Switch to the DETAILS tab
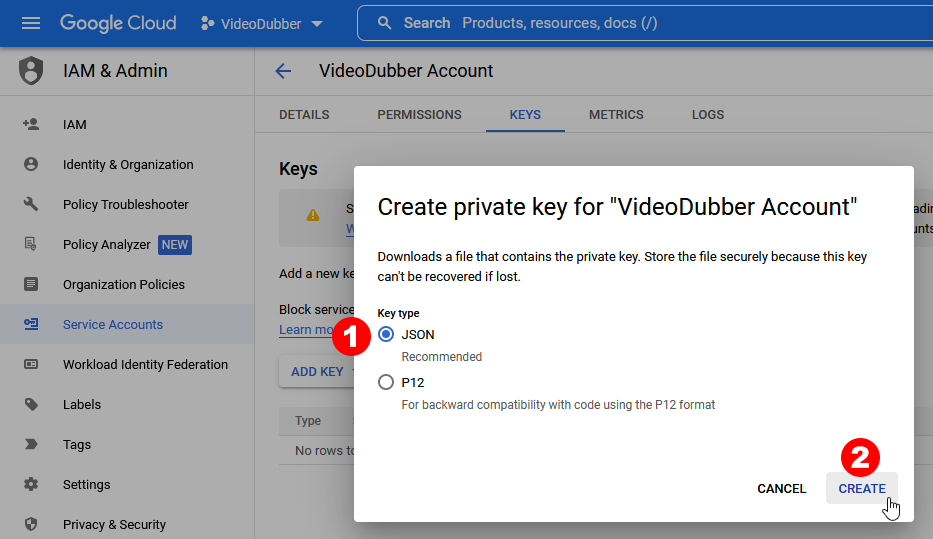The width and height of the screenshot is (933, 539). (x=304, y=115)
